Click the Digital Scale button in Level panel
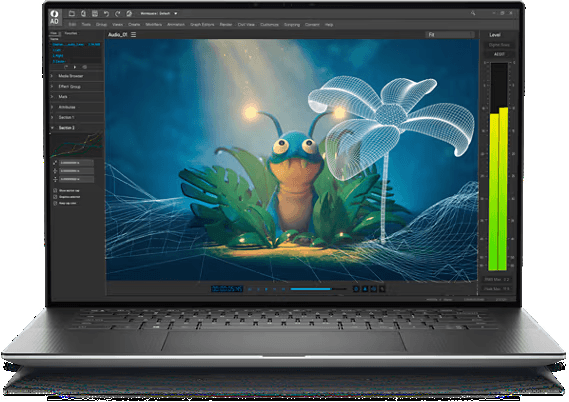 (499, 45)
